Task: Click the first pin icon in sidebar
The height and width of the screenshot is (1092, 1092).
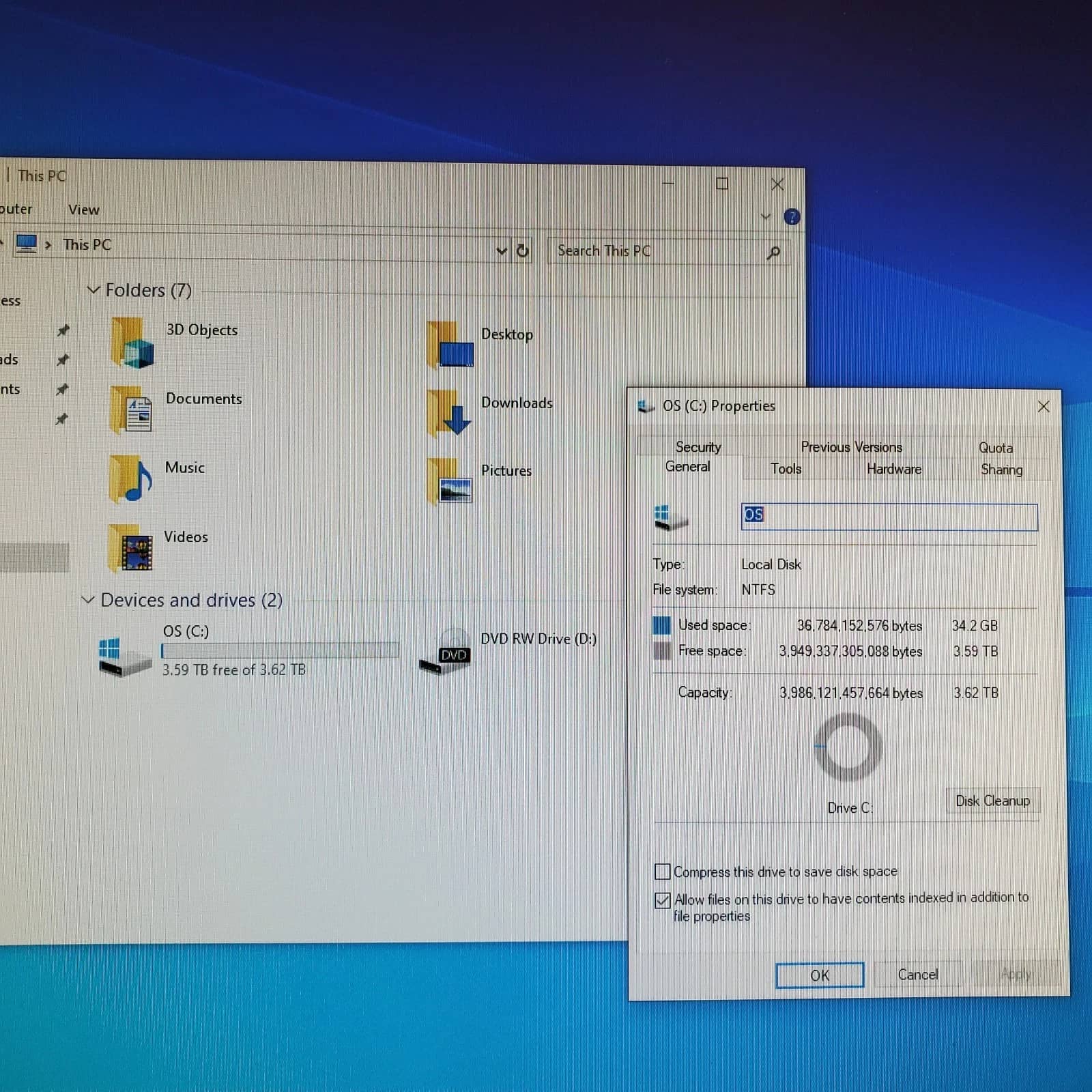Action: [63, 330]
